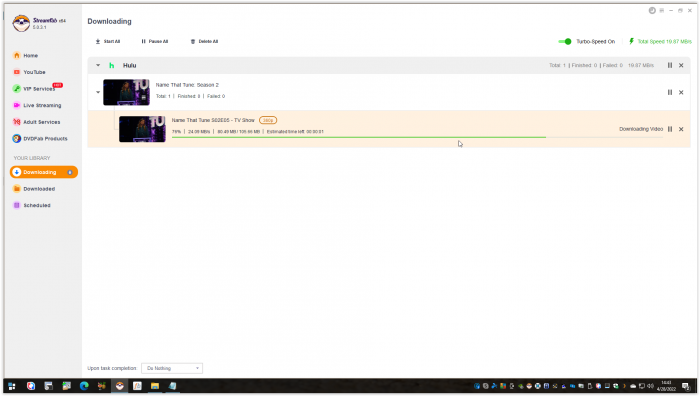Remove the Hulu group with X icon
The height and width of the screenshot is (396, 700).
click(681, 65)
